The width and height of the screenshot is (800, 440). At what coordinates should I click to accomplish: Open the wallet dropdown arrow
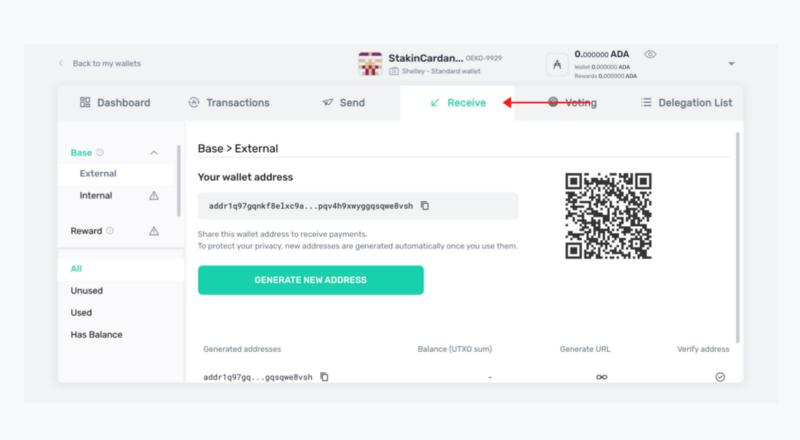coord(731,64)
